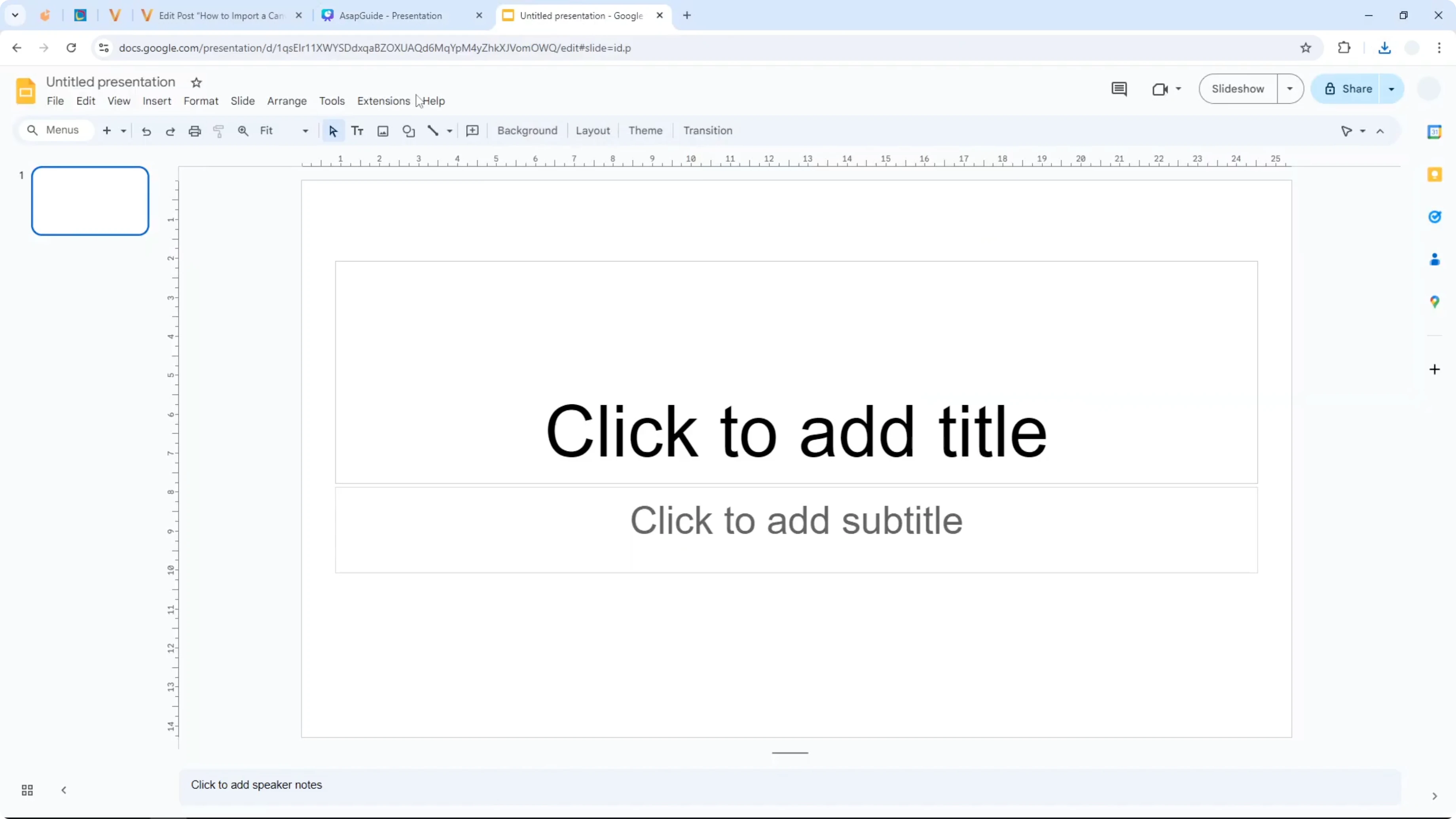This screenshot has width=1456, height=819.
Task: Switch to Edit Post browser tab
Action: pos(222,16)
